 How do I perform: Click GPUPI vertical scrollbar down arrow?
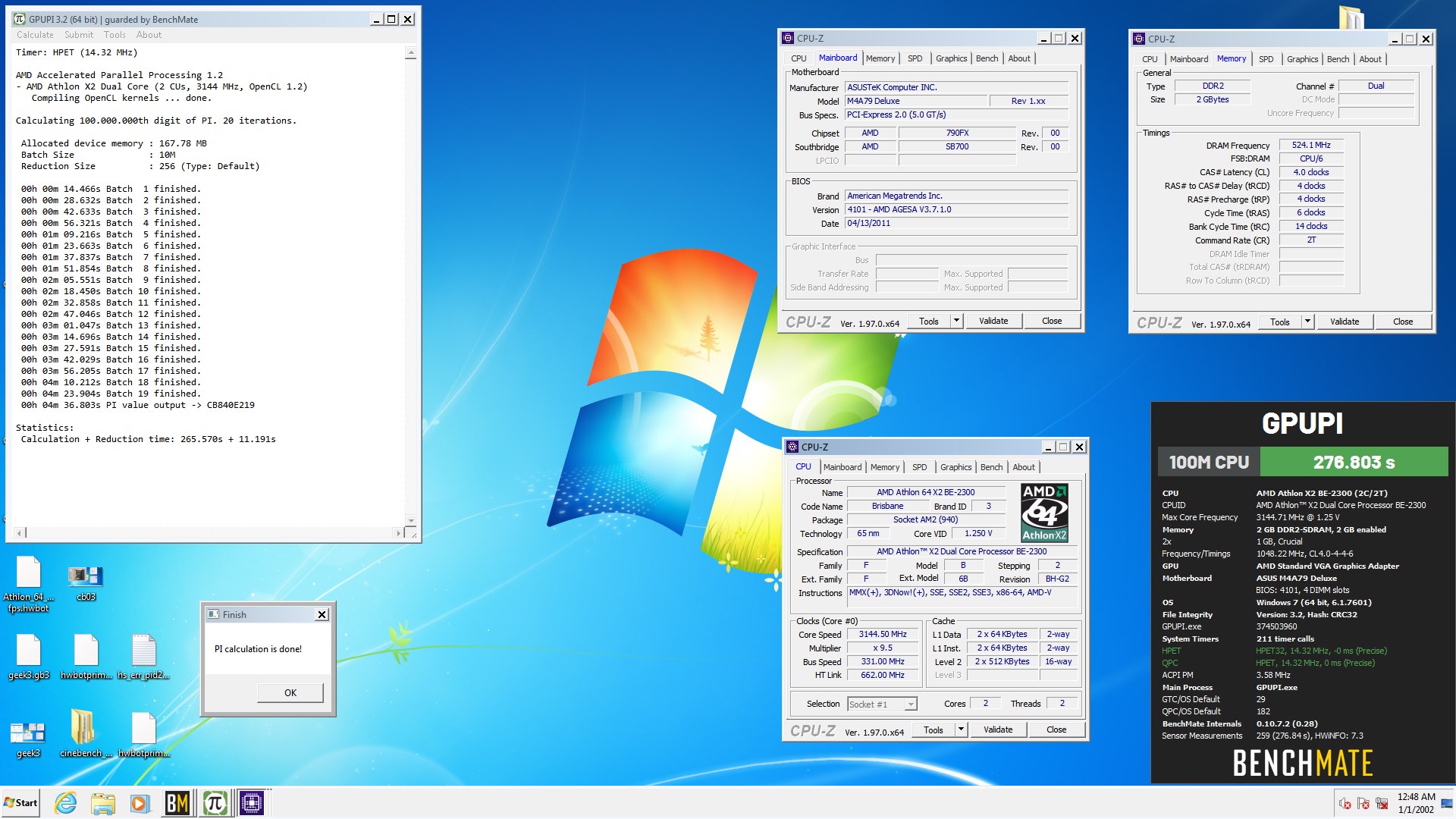[x=410, y=521]
